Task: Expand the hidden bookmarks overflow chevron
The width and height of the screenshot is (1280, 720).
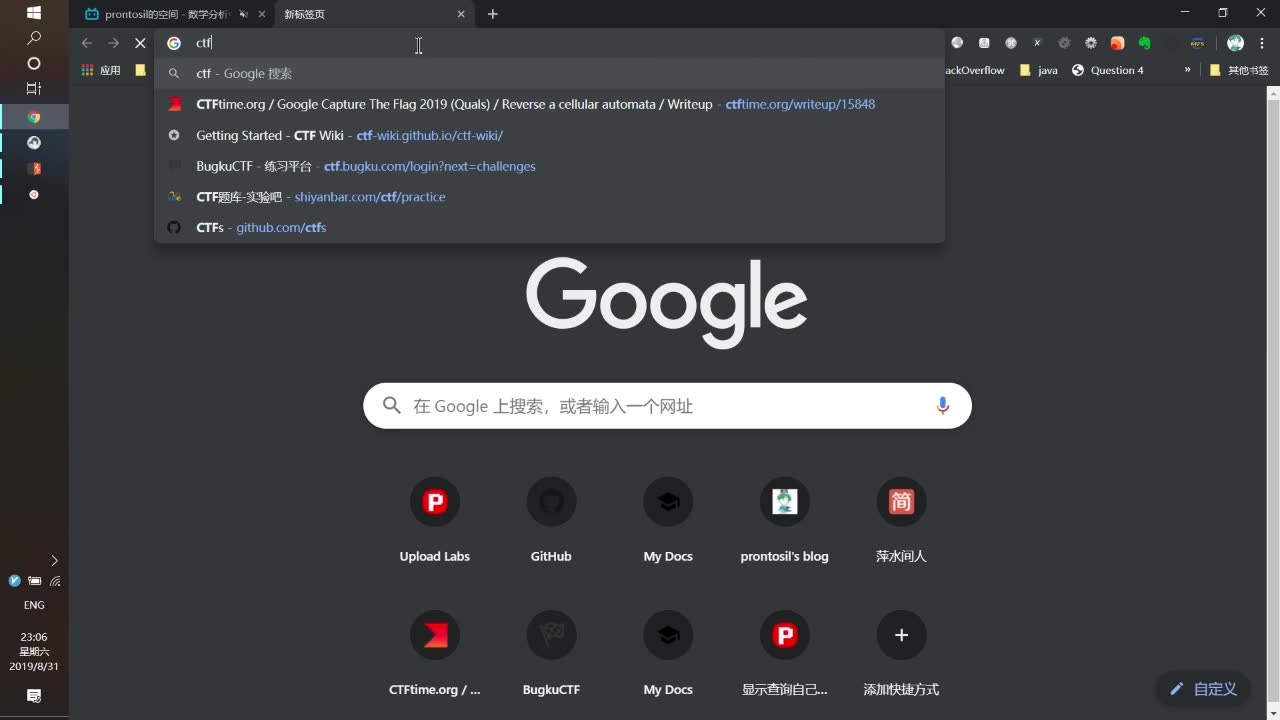Action: 1187,70
